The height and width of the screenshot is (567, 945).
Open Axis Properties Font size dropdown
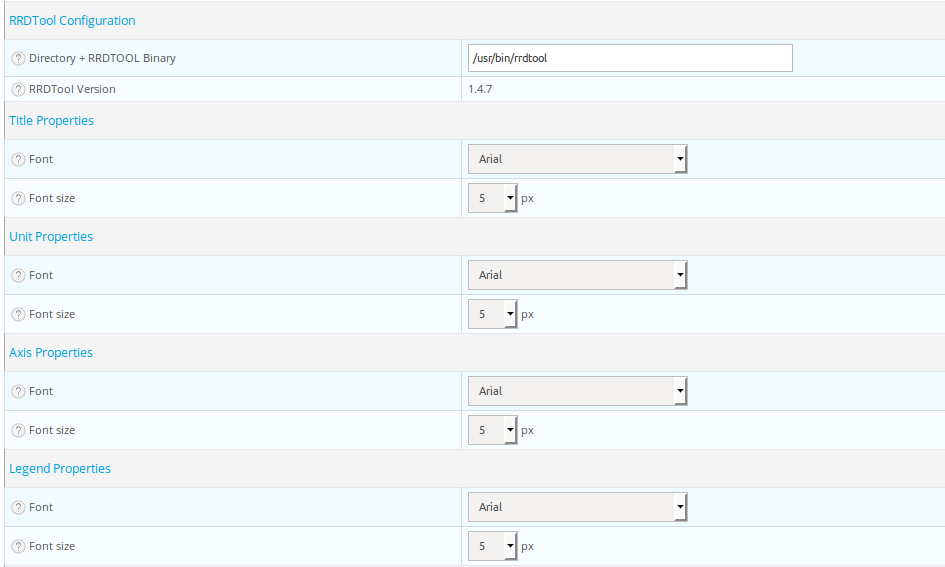492,430
